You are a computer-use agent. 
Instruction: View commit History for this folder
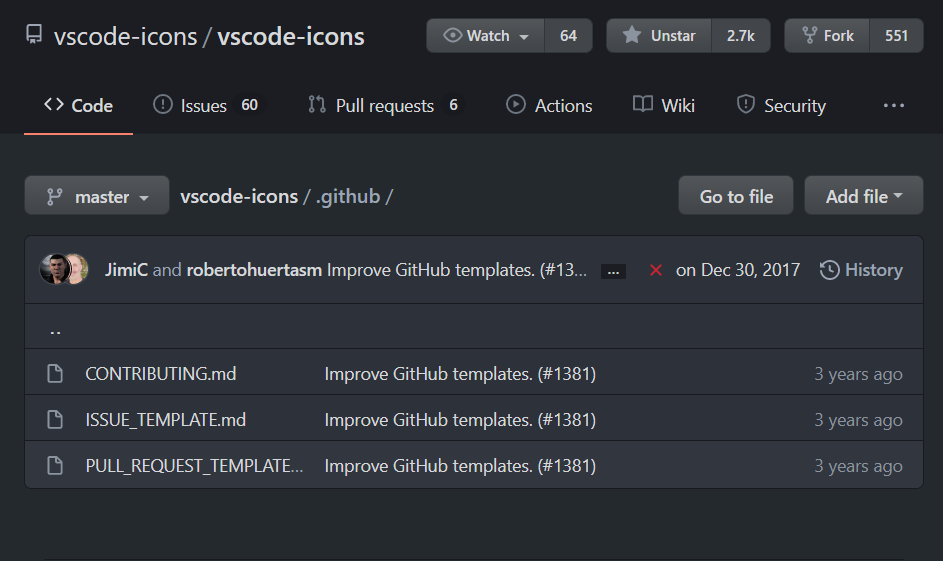[861, 270]
